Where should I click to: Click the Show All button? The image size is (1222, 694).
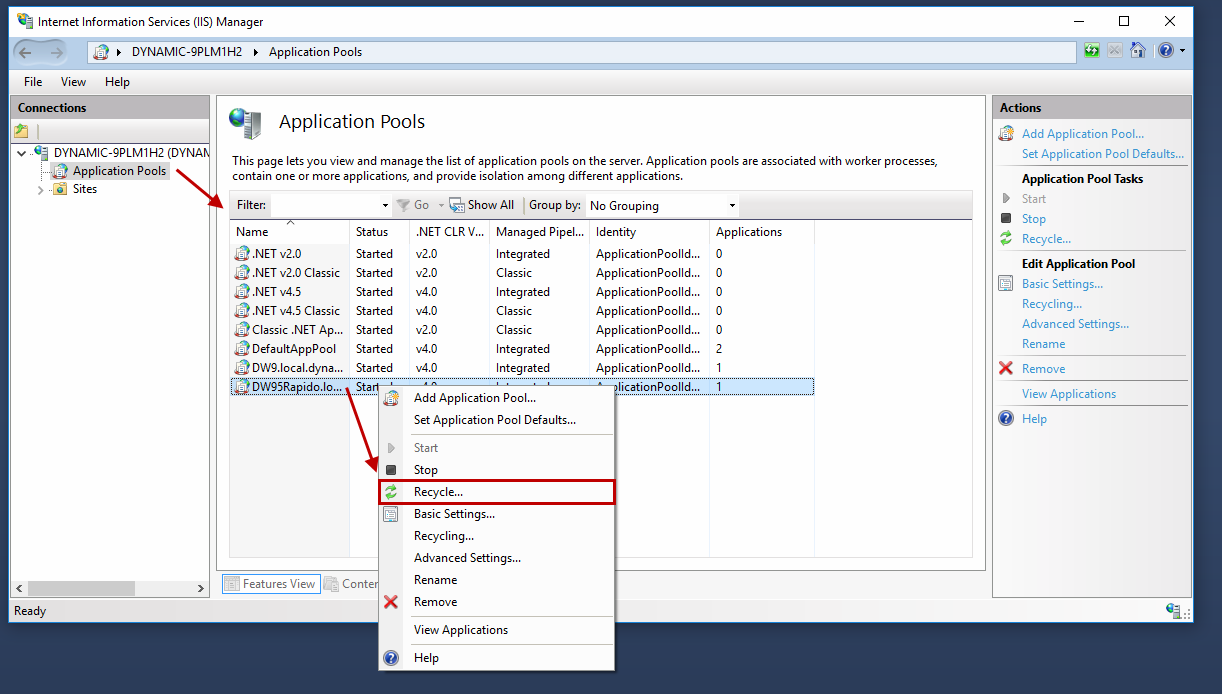click(x=482, y=205)
